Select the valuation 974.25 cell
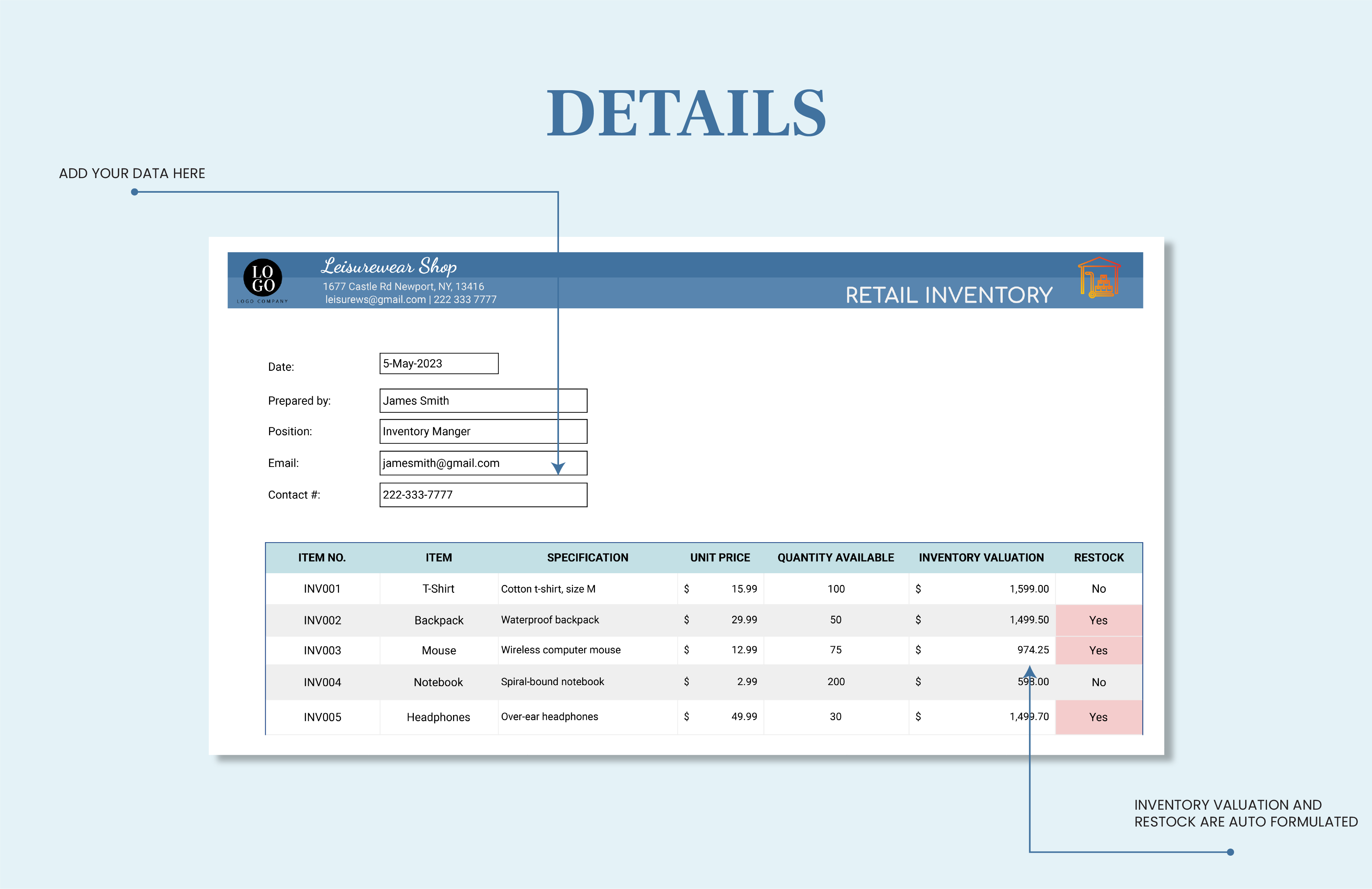The height and width of the screenshot is (889, 1372). pyautogui.click(x=982, y=650)
